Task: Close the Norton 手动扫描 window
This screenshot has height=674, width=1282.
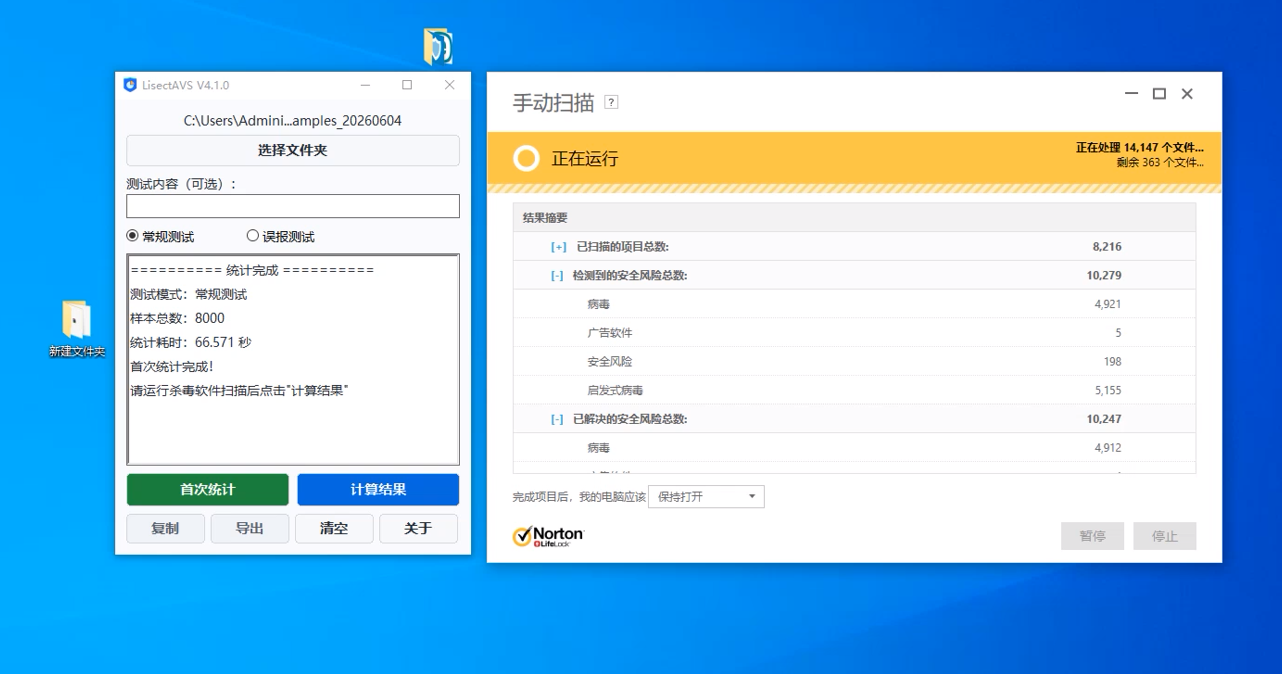Action: (1187, 93)
